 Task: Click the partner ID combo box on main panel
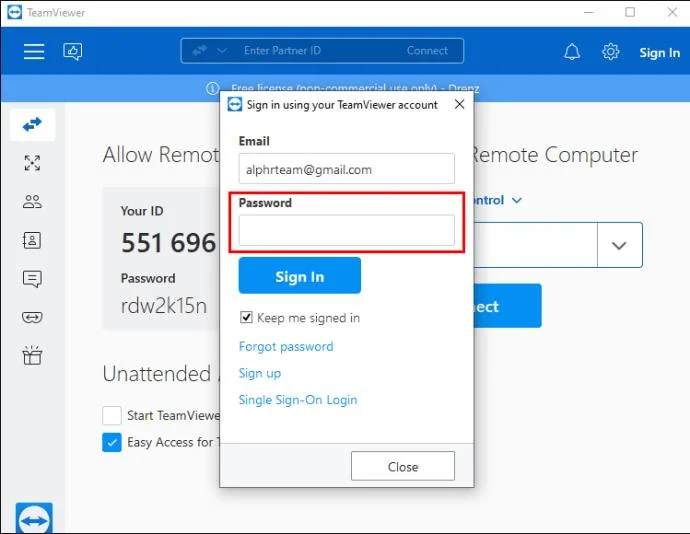[x=536, y=245]
